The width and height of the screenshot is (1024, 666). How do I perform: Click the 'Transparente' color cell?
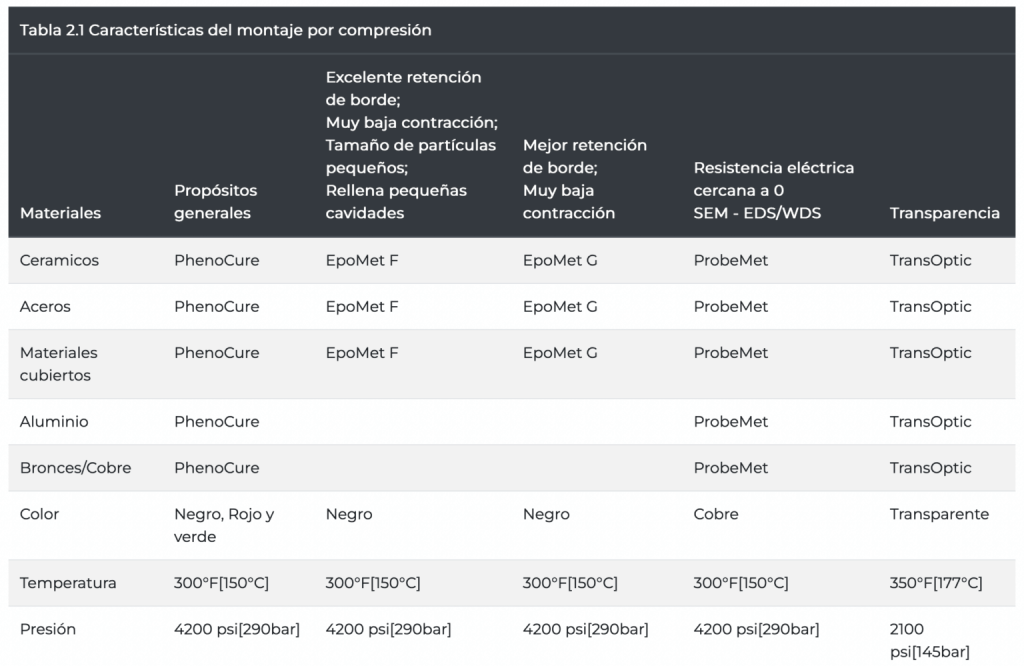point(939,514)
